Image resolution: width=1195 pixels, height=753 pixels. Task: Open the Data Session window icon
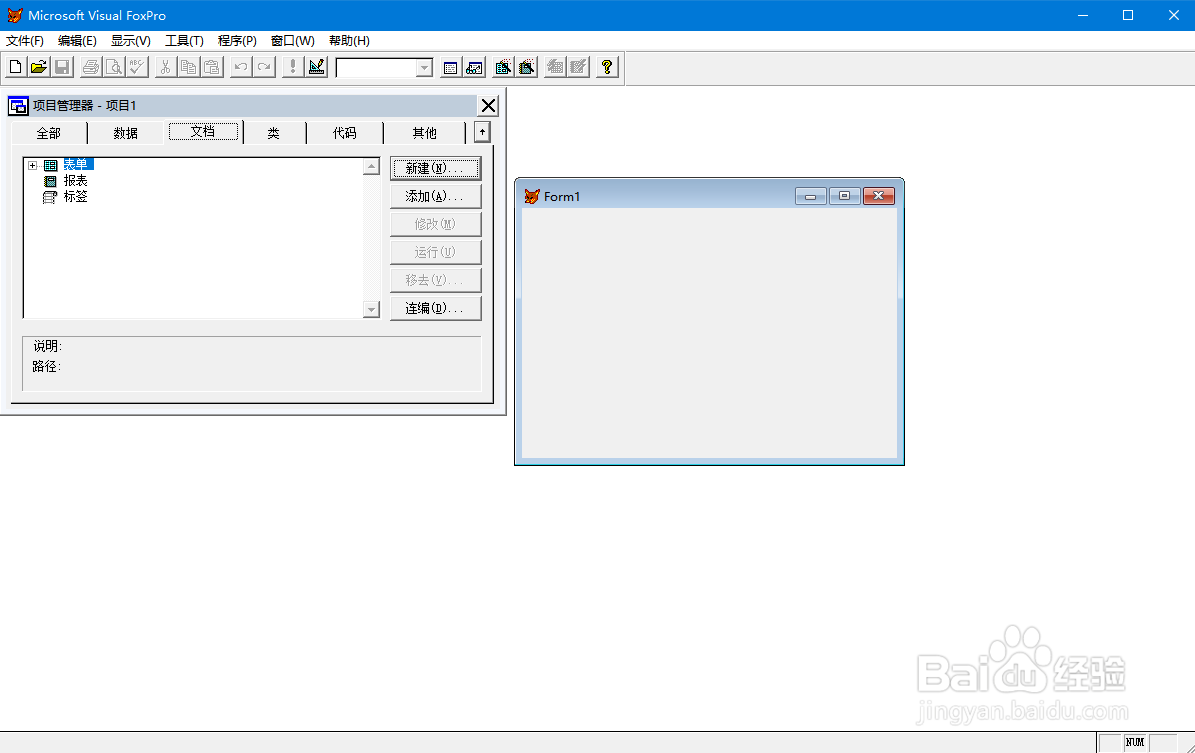pyautogui.click(x=474, y=67)
